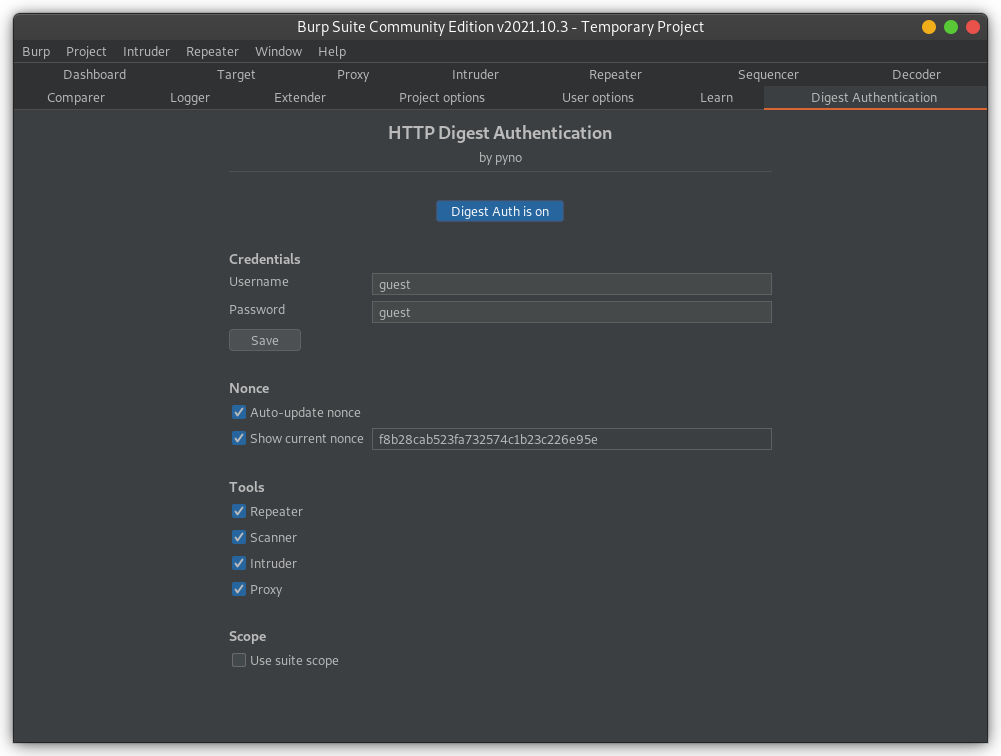Save the credentials
This screenshot has height=756, width=1001.
click(x=265, y=340)
